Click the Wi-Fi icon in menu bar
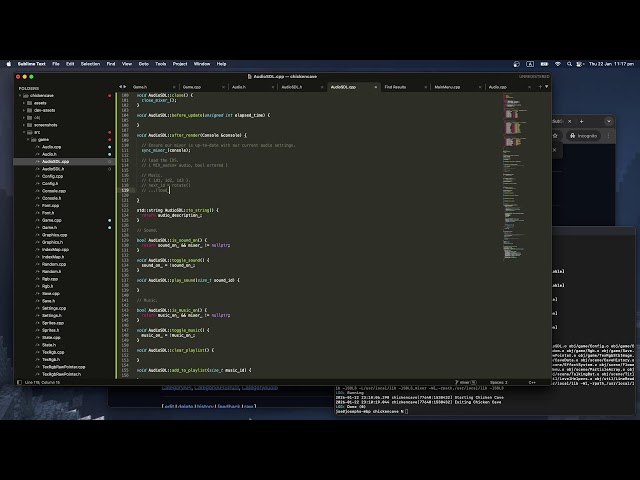 (x=558, y=64)
